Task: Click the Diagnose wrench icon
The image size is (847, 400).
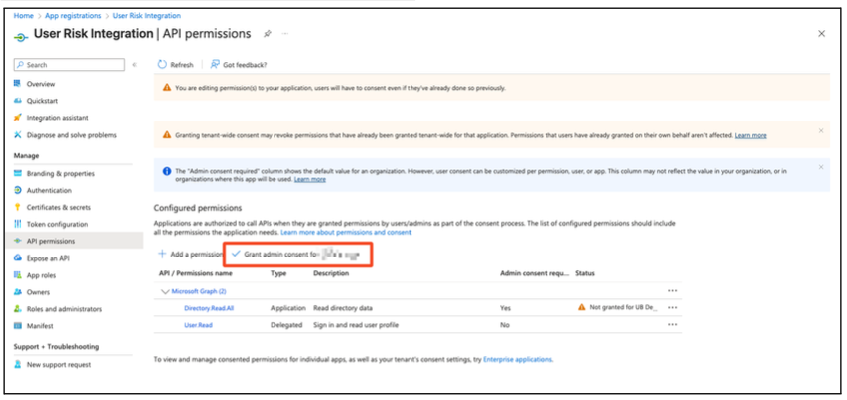Action: (x=17, y=135)
